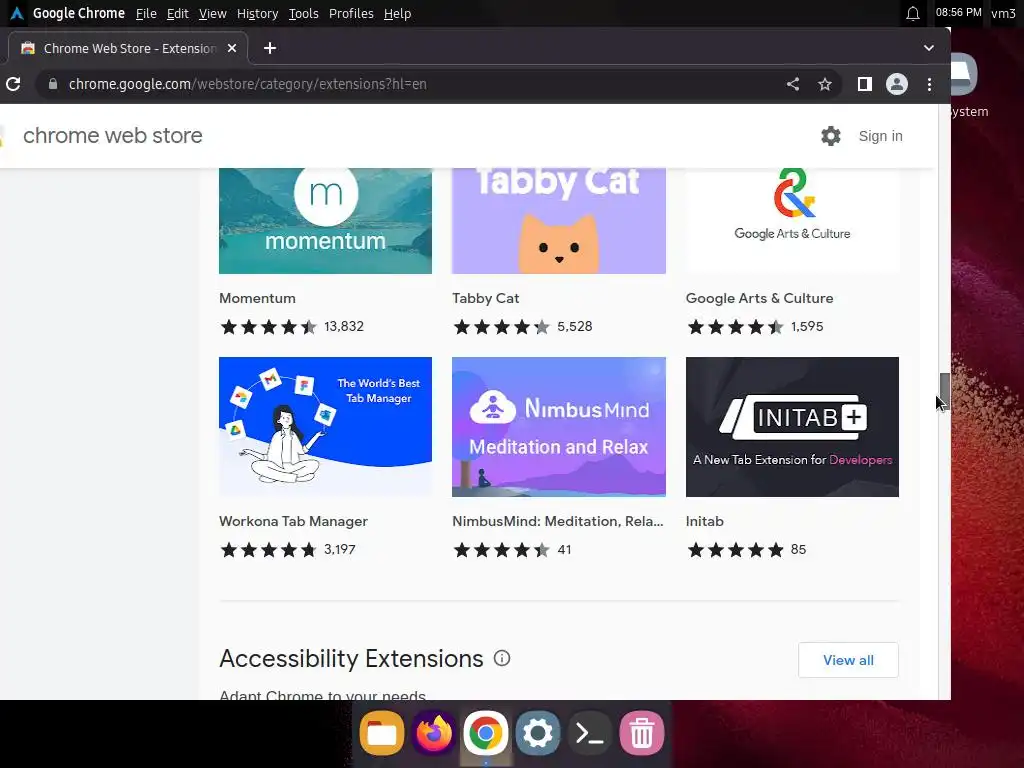
Task: Open the web store settings gear
Action: (x=831, y=136)
